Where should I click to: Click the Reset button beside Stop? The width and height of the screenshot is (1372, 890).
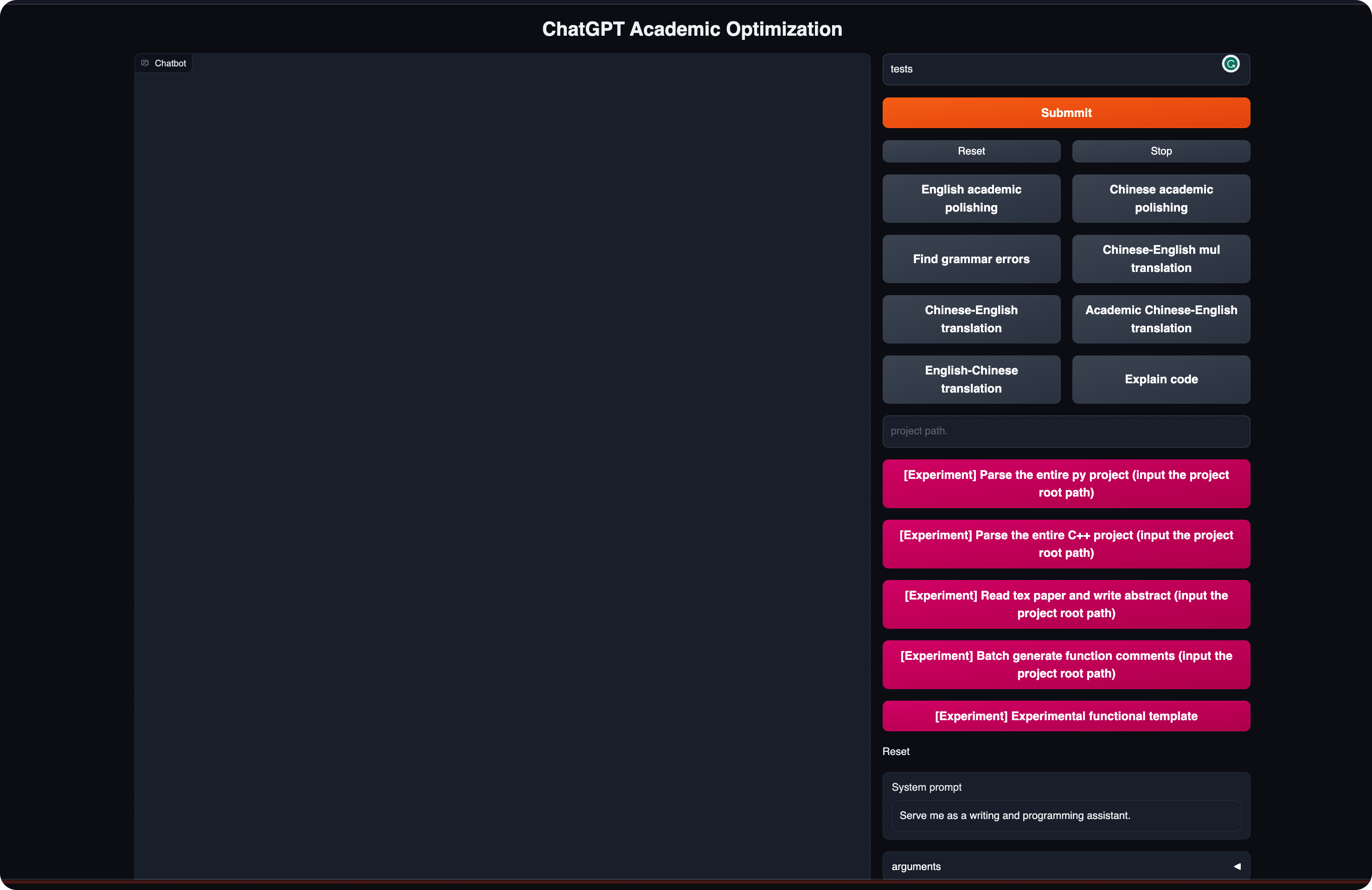(971, 151)
